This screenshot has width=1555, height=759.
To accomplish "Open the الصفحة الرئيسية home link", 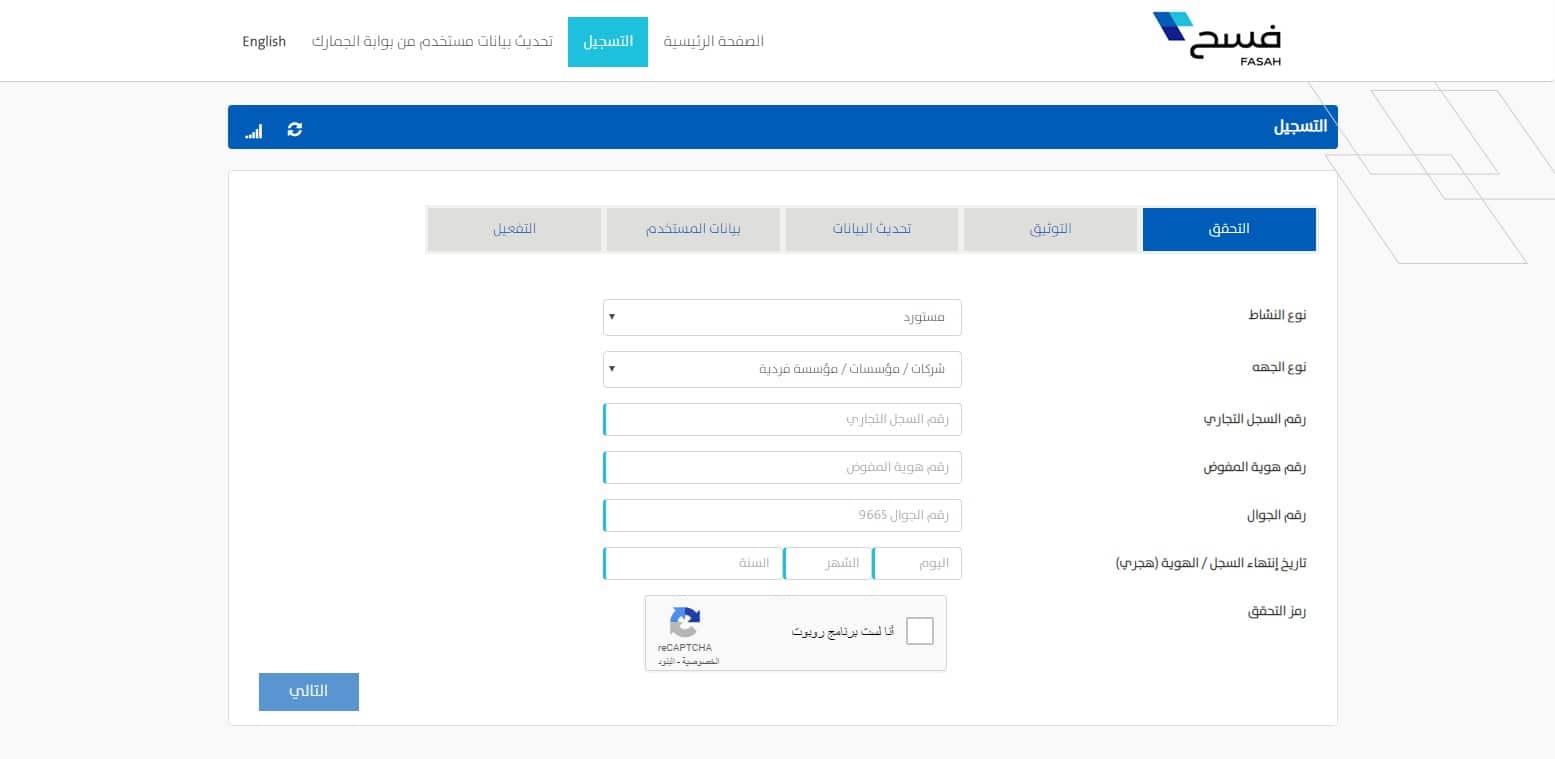I will [713, 42].
